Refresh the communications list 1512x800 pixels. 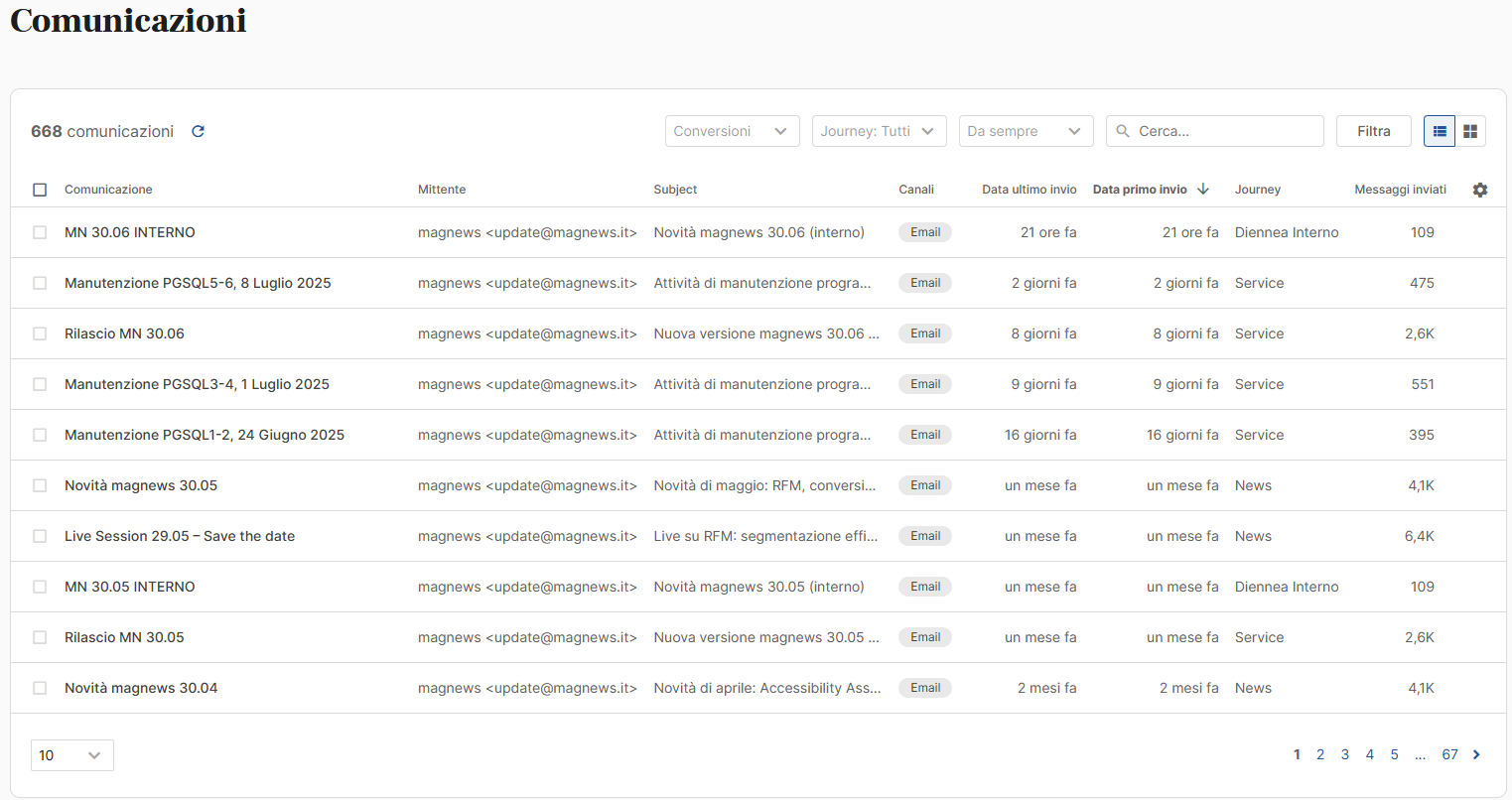tap(198, 131)
